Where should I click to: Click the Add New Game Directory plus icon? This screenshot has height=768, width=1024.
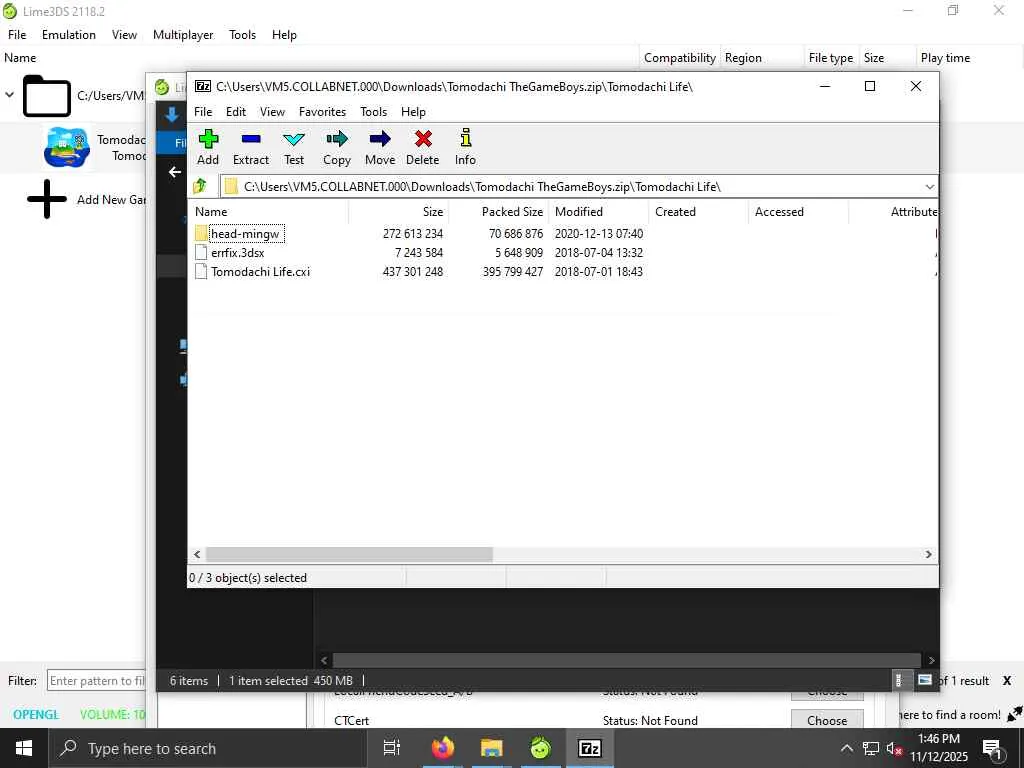[x=46, y=199]
